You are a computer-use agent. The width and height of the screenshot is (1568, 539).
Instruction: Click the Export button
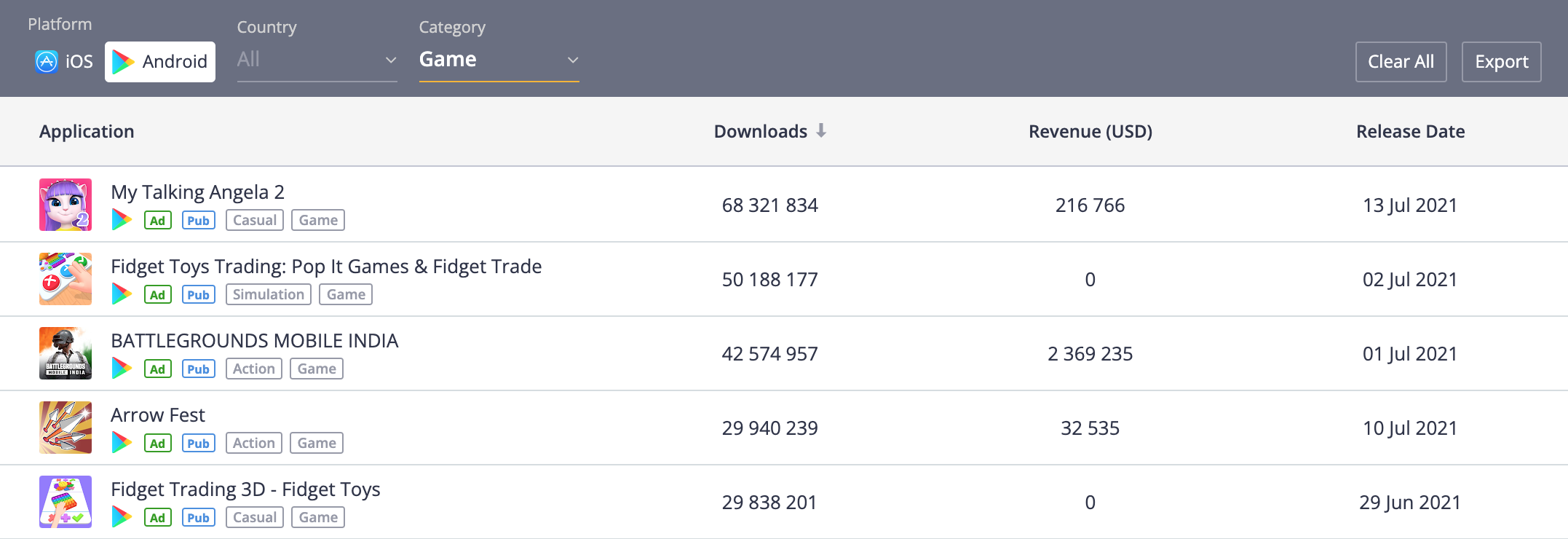(1501, 62)
